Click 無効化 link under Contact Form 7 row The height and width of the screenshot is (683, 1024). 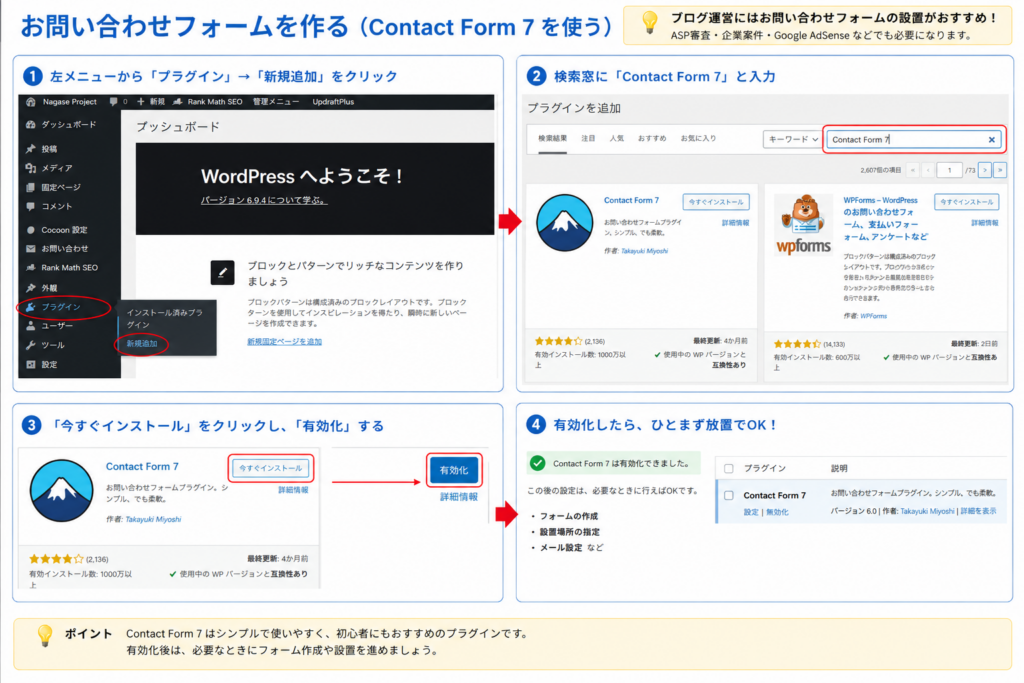(x=777, y=512)
